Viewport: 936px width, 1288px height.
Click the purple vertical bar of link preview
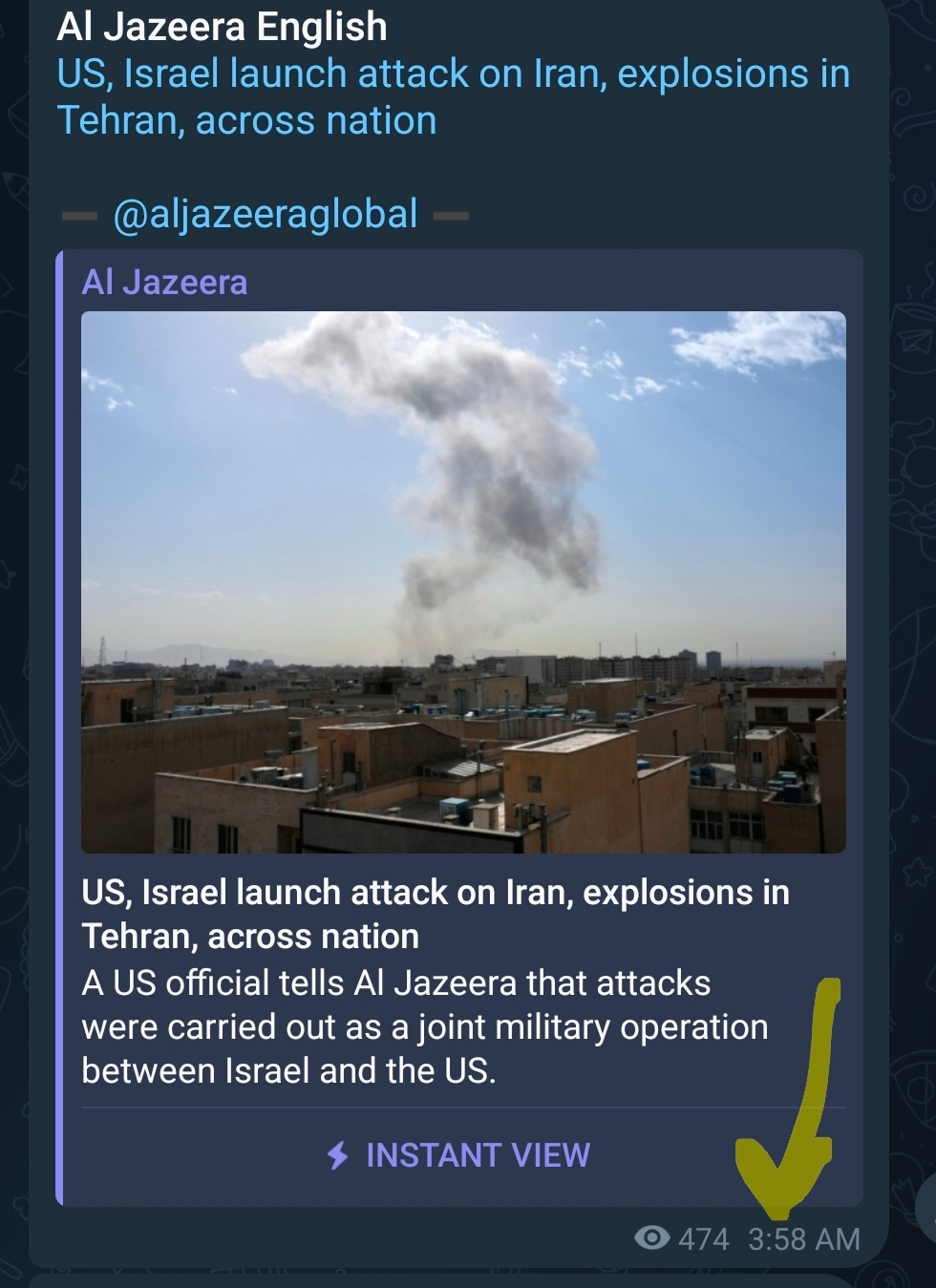(59, 728)
